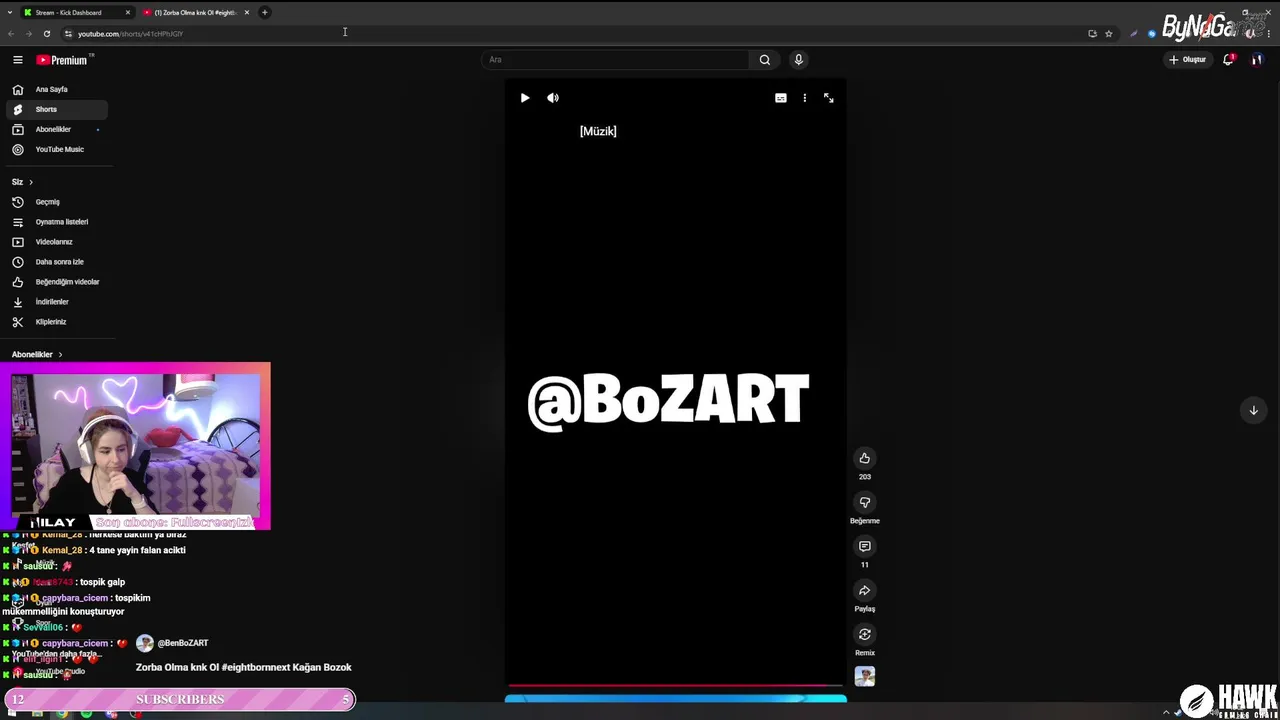1280x720 pixels.
Task: Open site info icon in address bar
Action: point(68,34)
